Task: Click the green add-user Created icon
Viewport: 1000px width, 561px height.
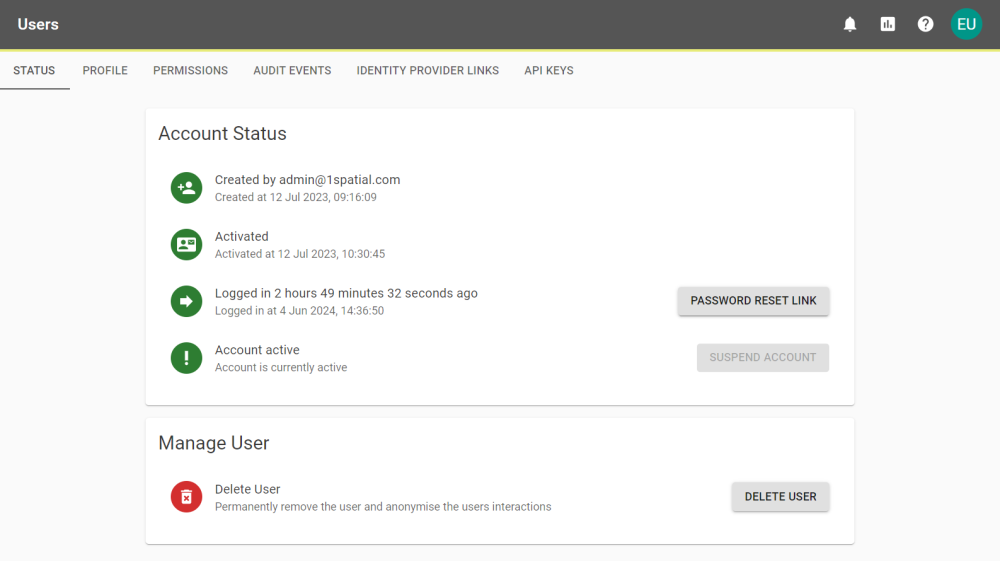Action: tap(186, 188)
